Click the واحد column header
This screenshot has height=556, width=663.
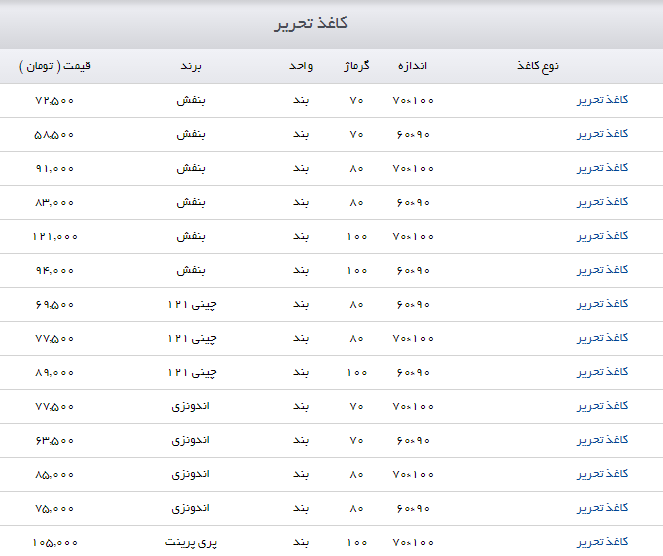pyautogui.click(x=301, y=66)
